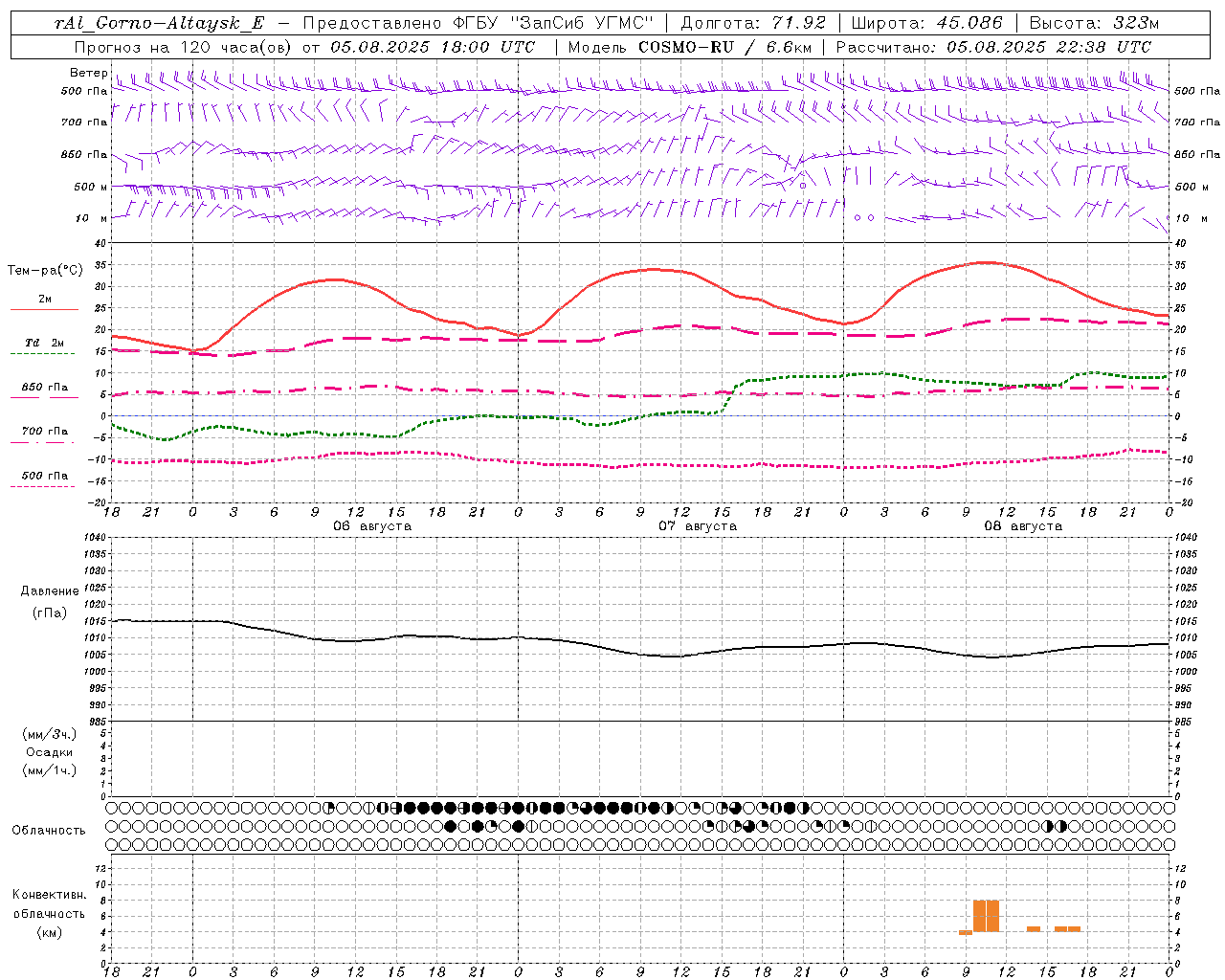This screenshot has width=1225, height=980.
Task: Click the Конвективн. label of convective panel
Action: [x=50, y=895]
